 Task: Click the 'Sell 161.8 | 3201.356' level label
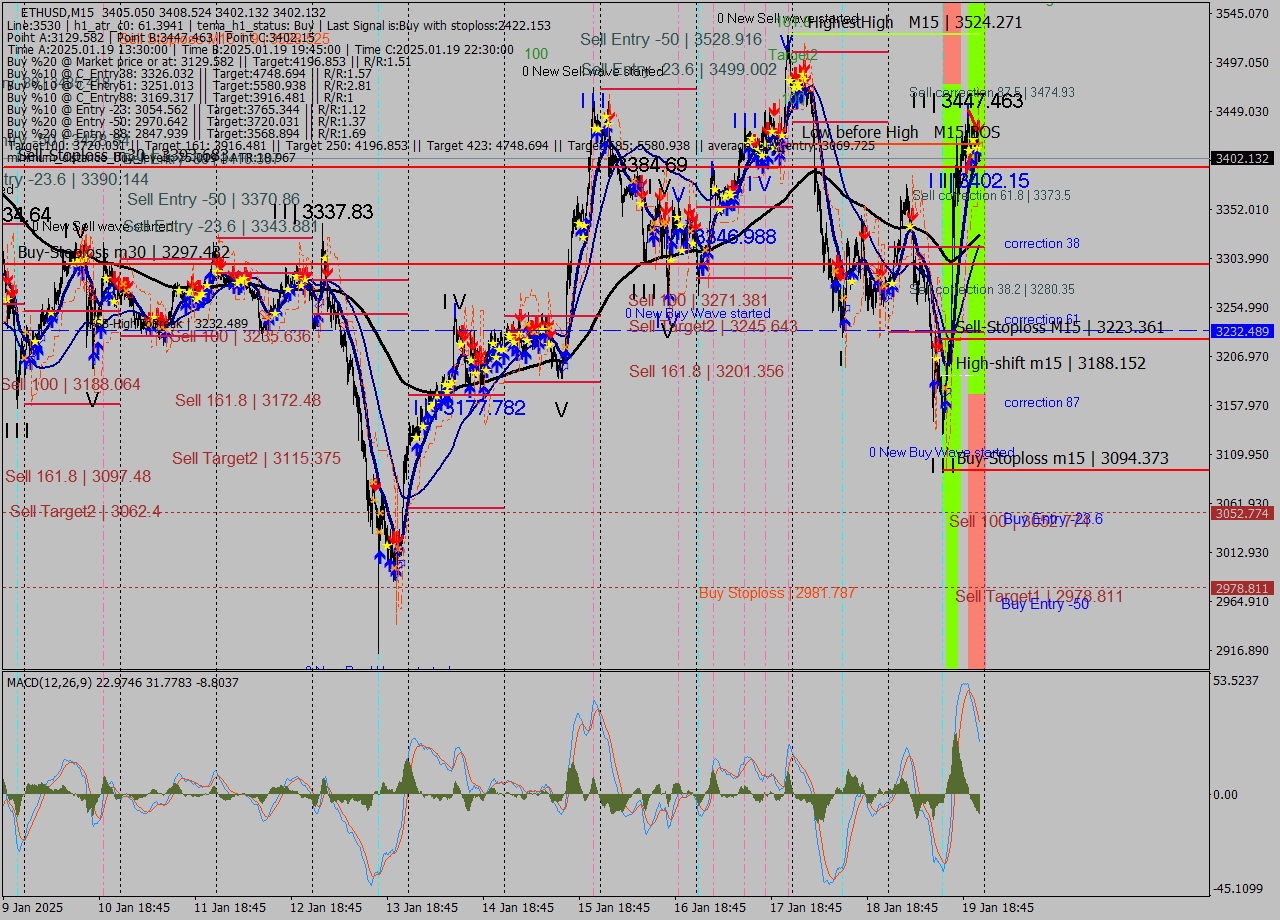click(706, 372)
